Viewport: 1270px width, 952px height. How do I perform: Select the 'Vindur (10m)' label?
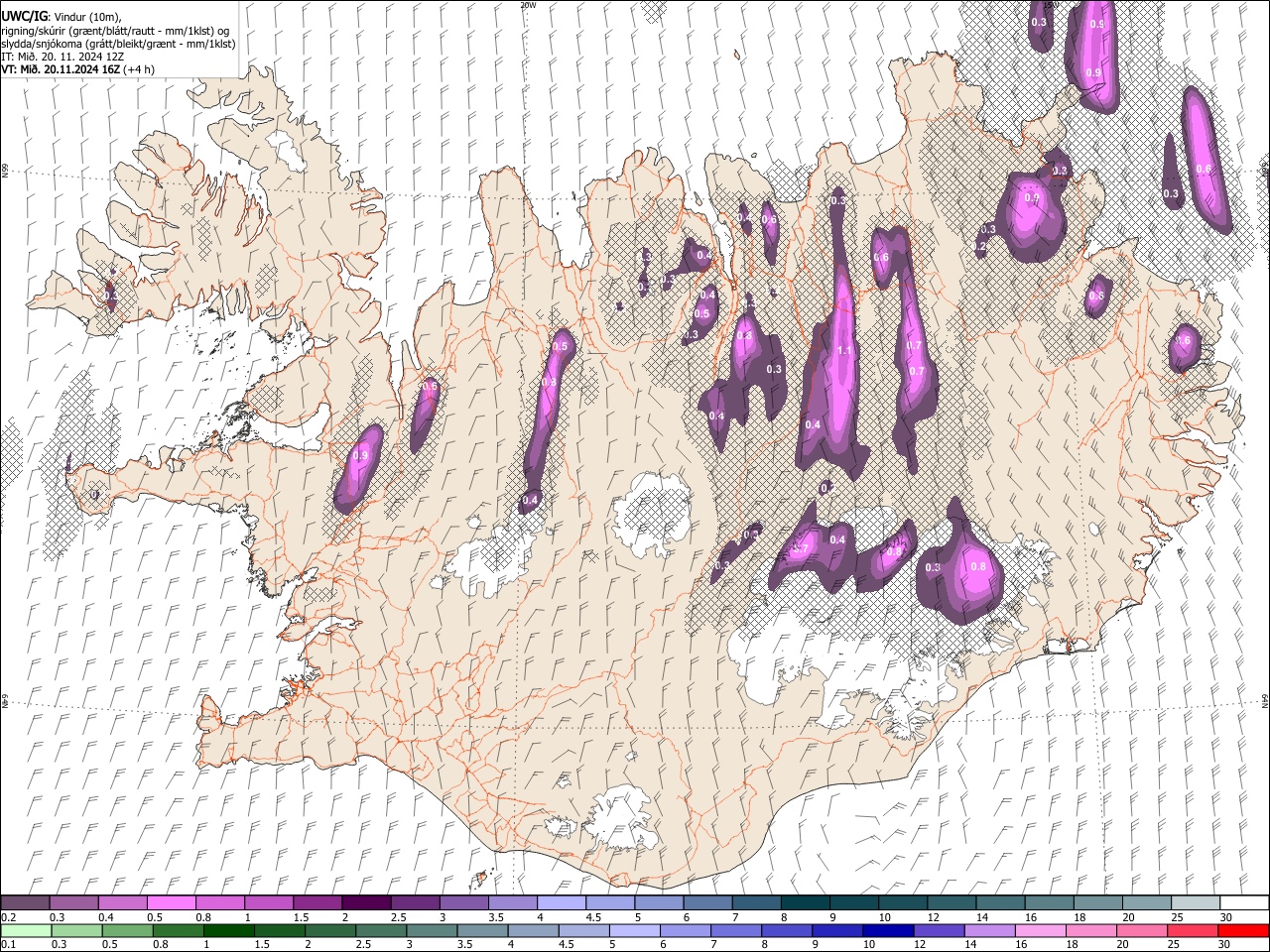point(86,17)
